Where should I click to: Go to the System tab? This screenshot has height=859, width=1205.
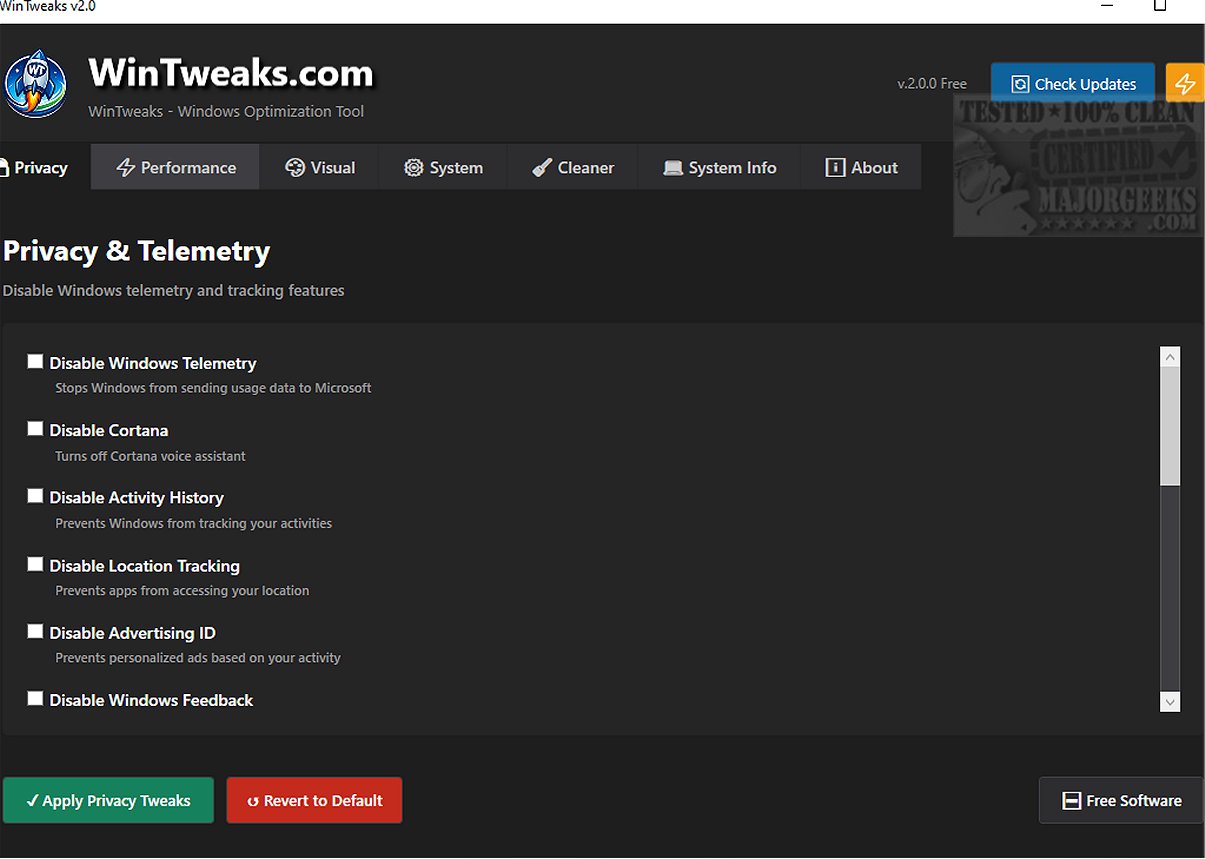pyautogui.click(x=443, y=167)
